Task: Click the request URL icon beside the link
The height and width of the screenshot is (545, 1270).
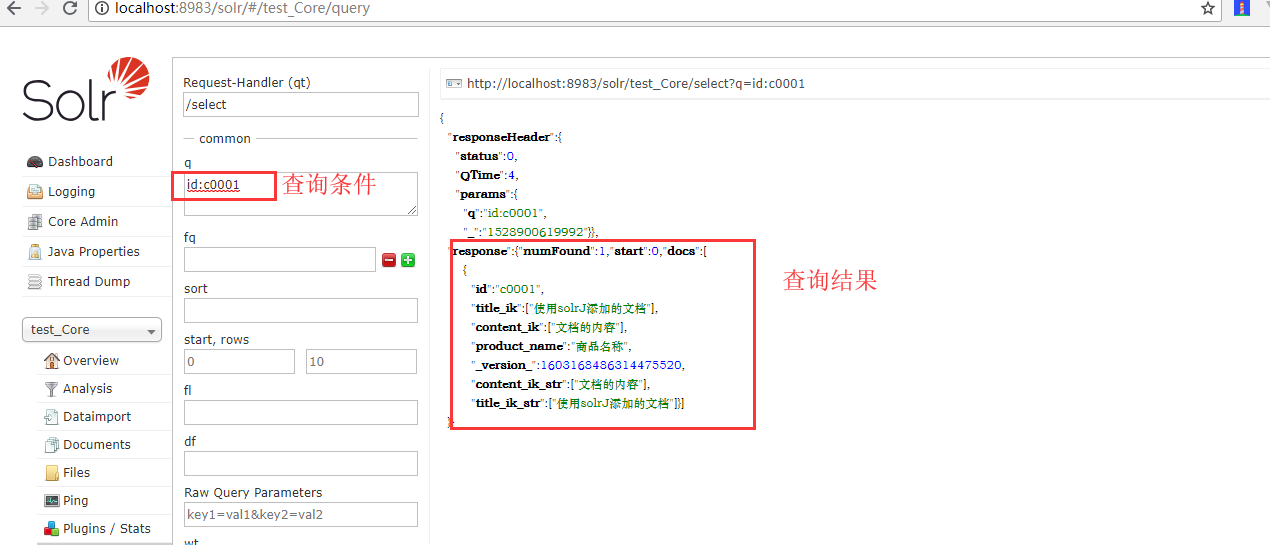Action: [x=453, y=84]
